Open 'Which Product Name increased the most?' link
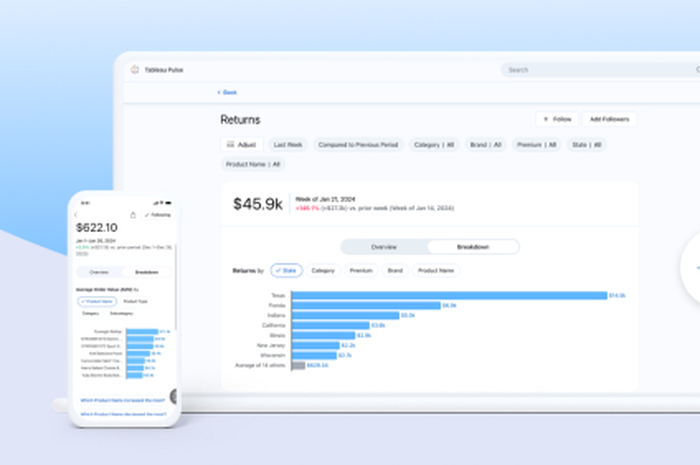700x465 pixels. (x=123, y=400)
